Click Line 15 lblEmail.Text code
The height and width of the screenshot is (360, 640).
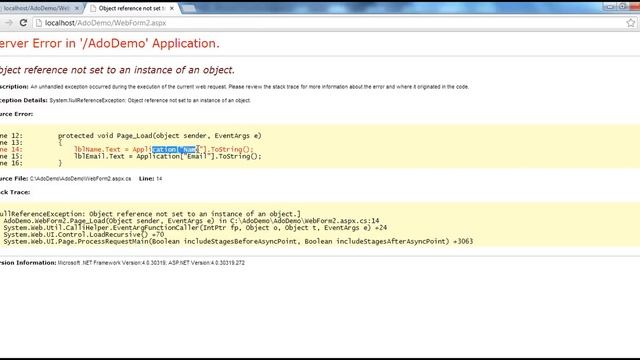click(x=168, y=156)
